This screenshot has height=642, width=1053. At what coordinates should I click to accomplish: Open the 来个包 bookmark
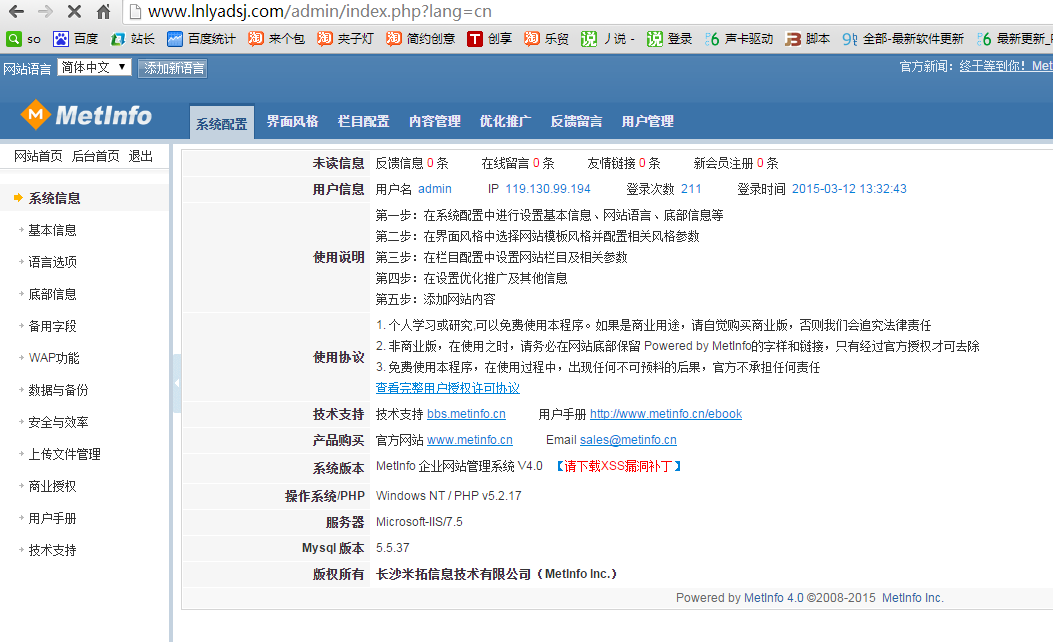[276, 39]
